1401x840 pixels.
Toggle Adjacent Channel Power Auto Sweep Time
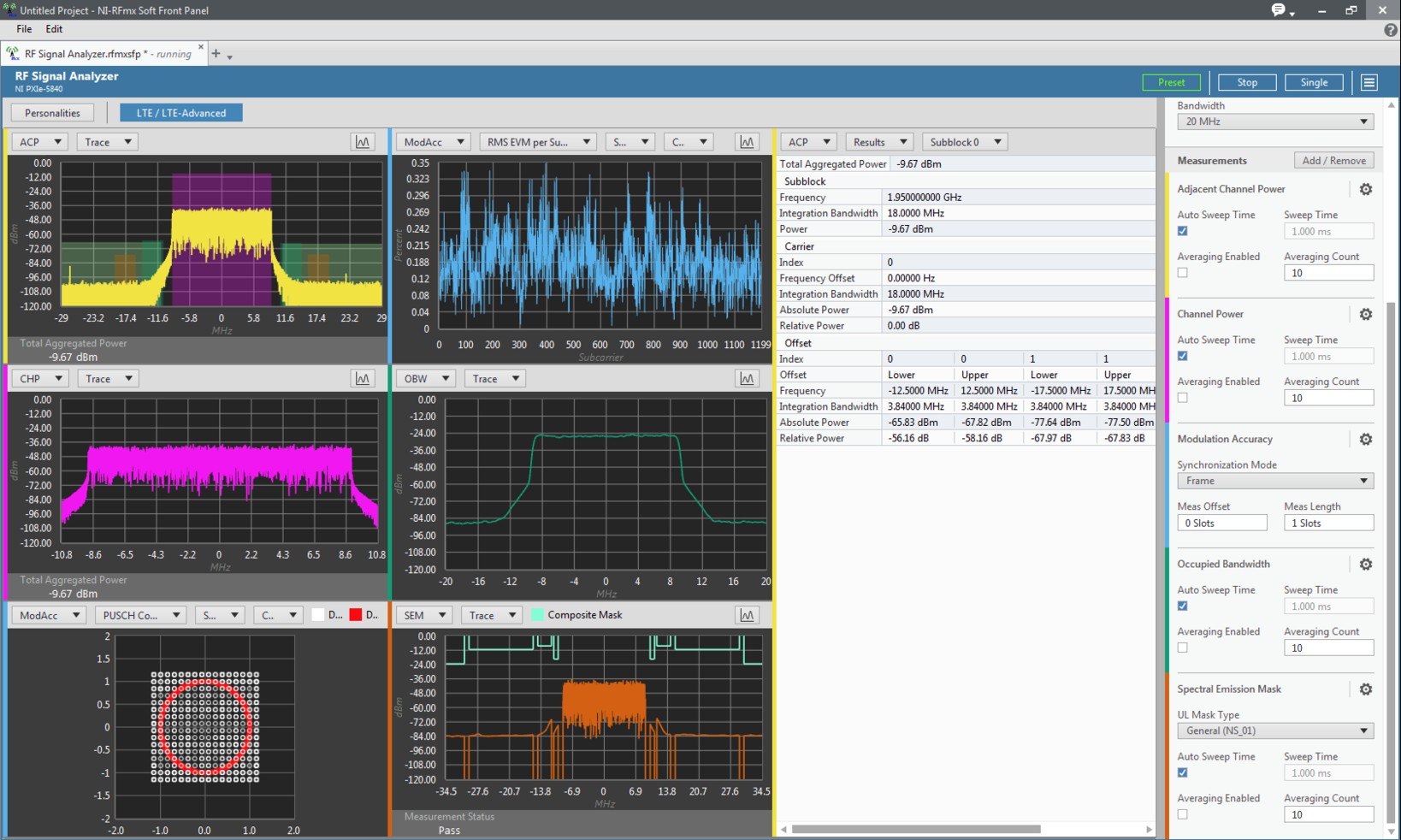(1182, 231)
